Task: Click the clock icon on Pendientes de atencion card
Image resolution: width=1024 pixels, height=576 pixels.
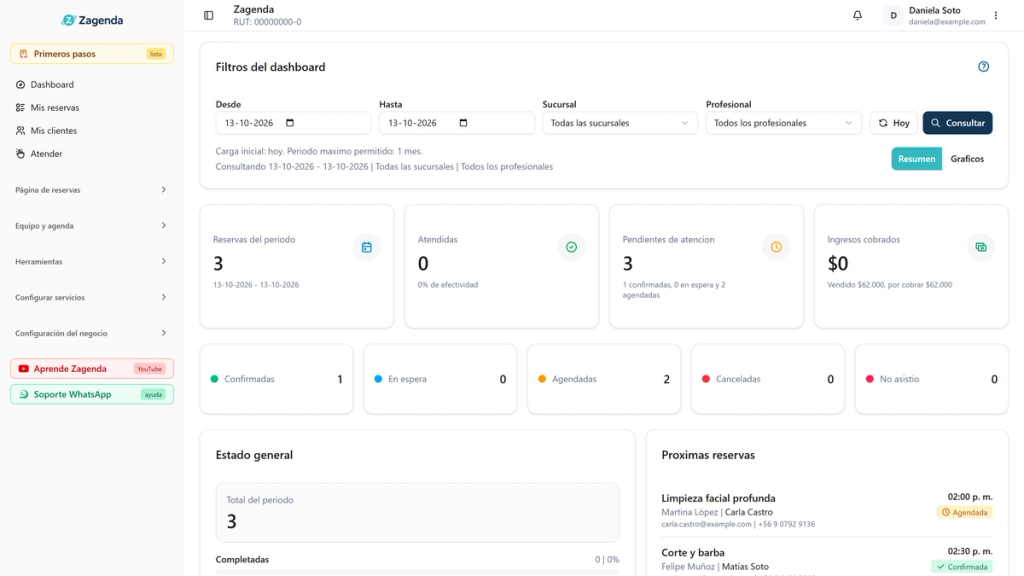Action: [776, 247]
